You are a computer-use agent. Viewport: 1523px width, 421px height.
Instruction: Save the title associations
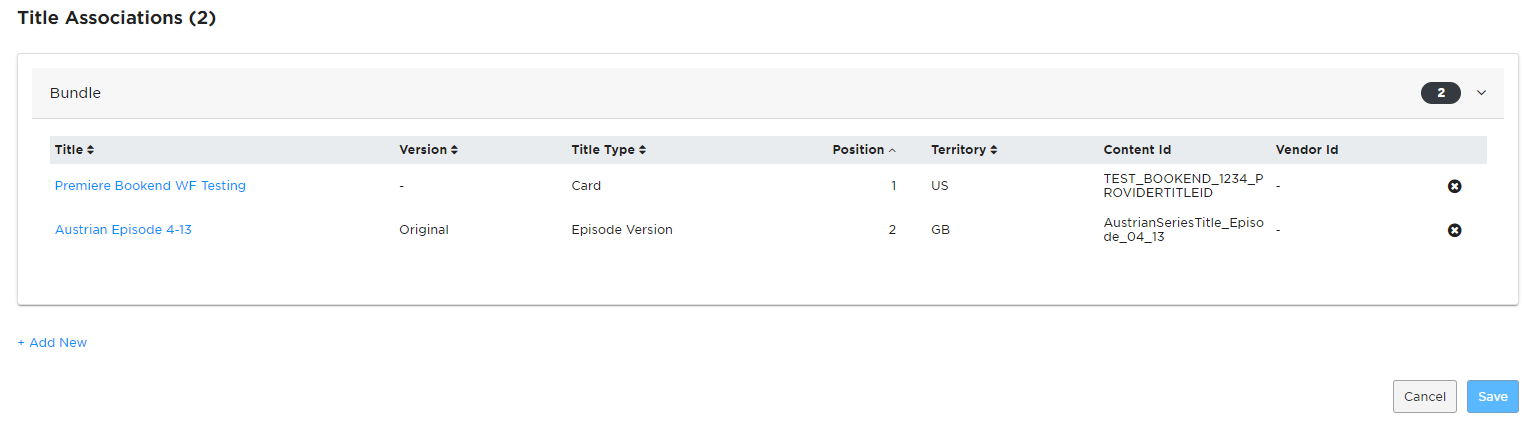pyautogui.click(x=1493, y=397)
